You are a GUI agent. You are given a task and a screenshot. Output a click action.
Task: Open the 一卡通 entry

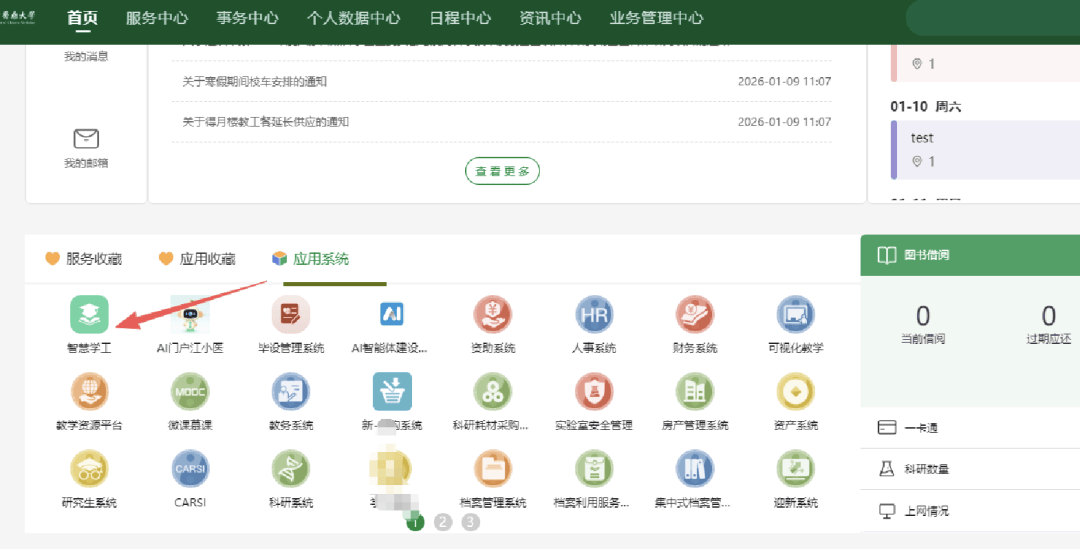coord(970,428)
